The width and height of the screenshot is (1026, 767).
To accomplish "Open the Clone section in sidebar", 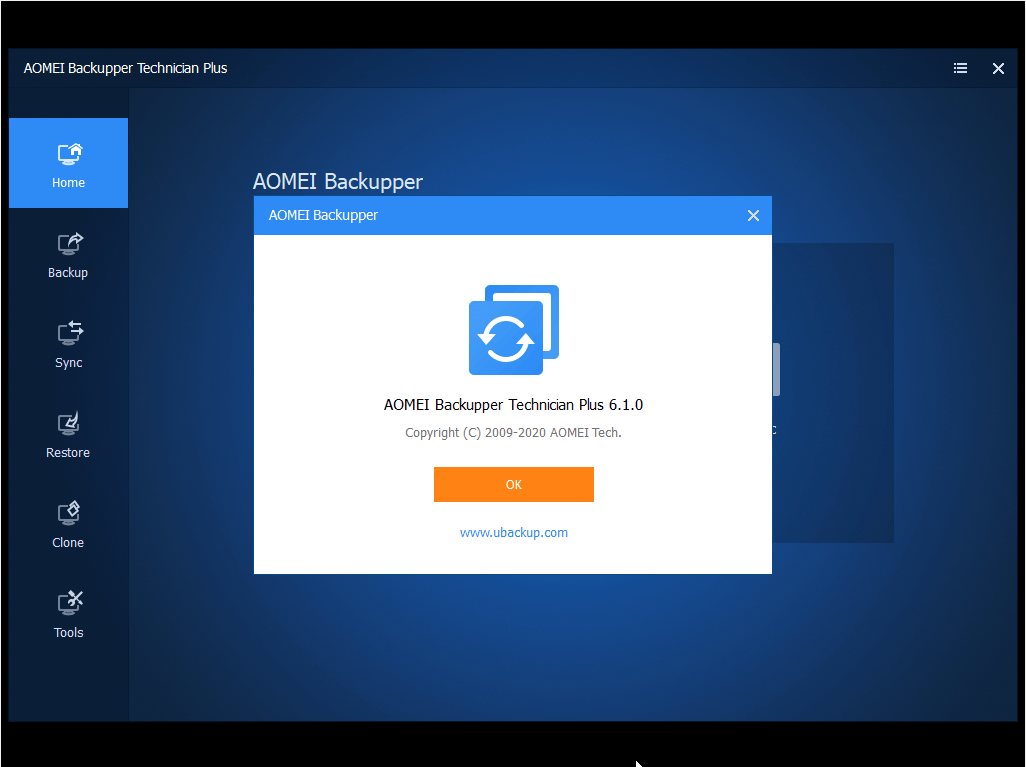I will pos(68,526).
